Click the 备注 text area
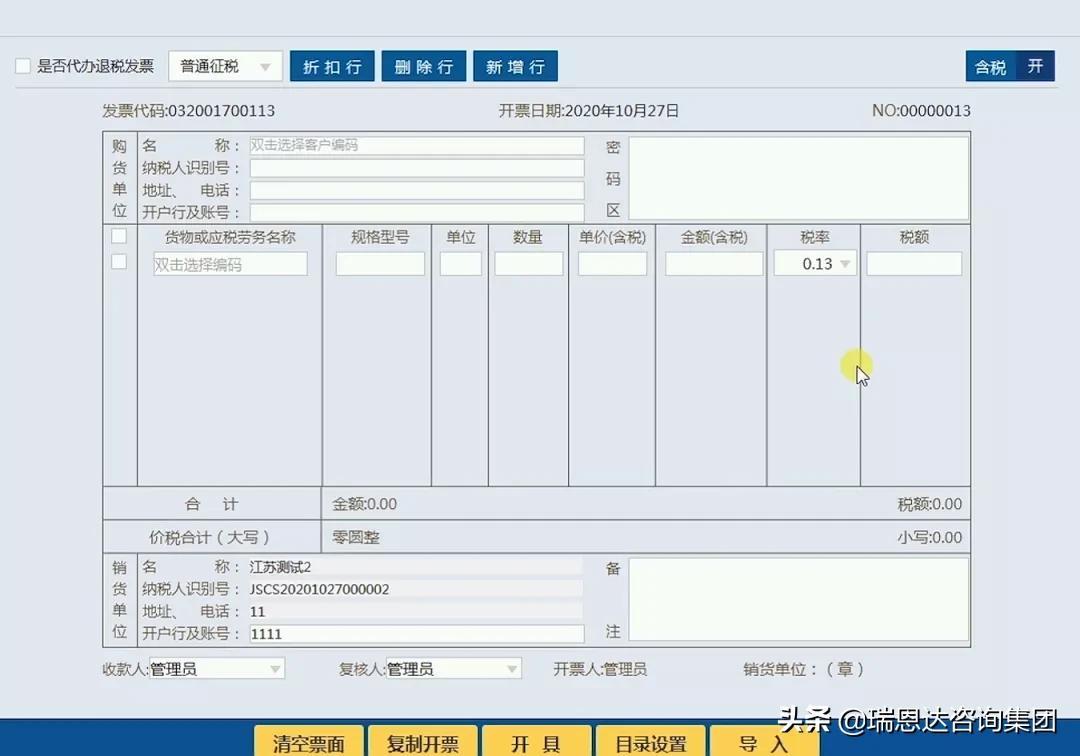1080x756 pixels. 798,599
